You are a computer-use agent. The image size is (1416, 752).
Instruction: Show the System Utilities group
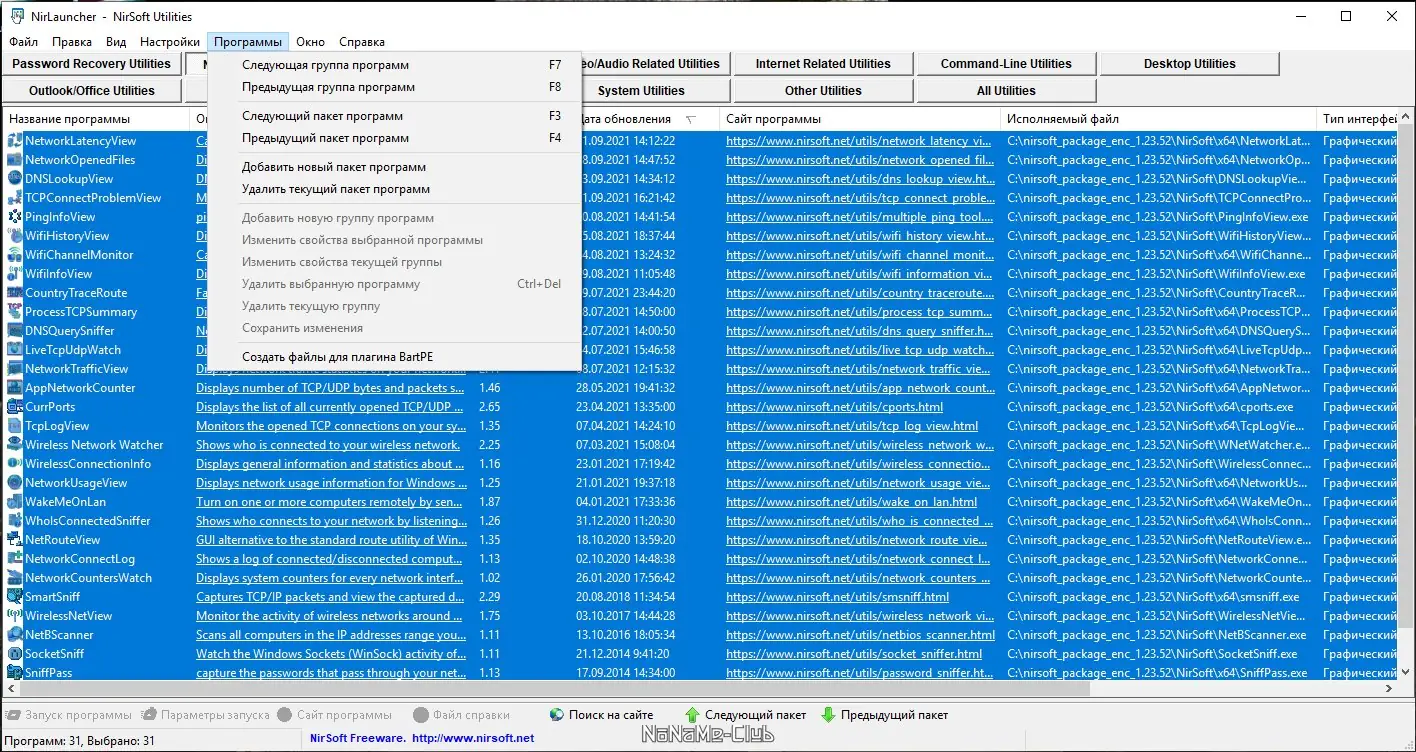(x=641, y=91)
